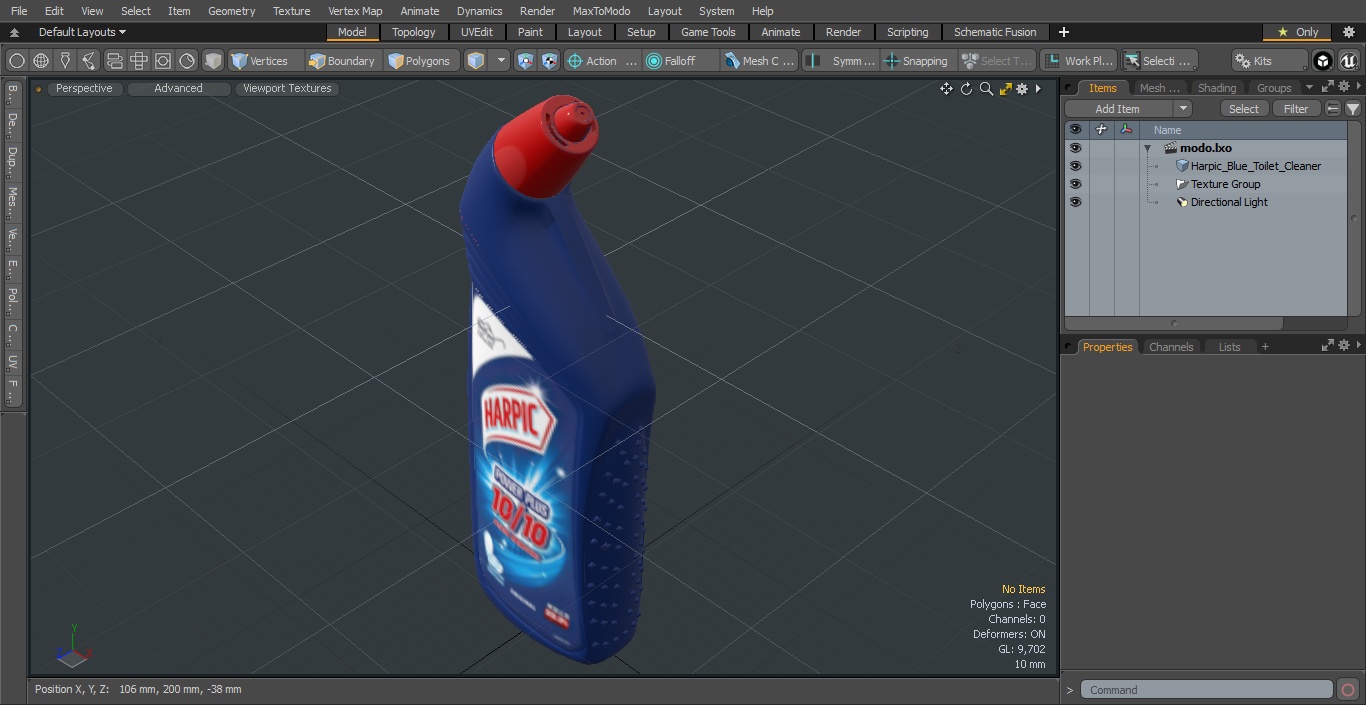Viewport: 1366px width, 705px height.
Task: Click the Add Item button
Action: pos(1118,109)
